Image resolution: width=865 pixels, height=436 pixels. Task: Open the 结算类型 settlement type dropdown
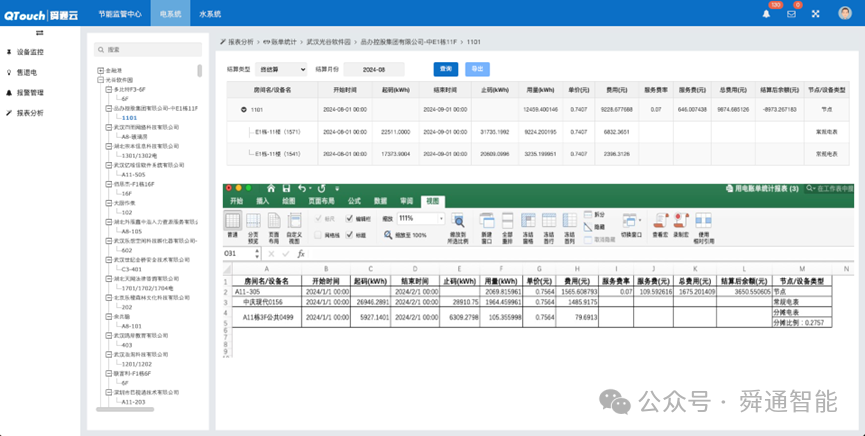tap(281, 69)
